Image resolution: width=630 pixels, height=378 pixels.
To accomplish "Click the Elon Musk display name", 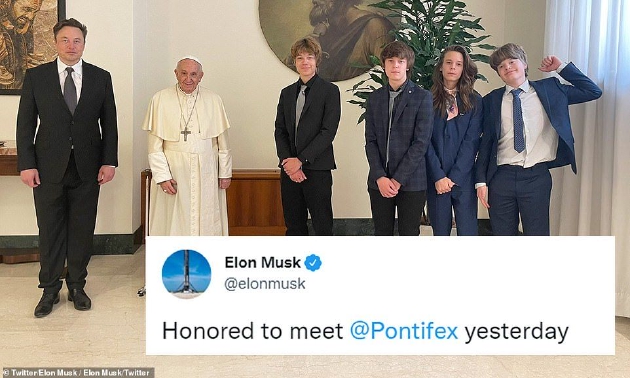I will (x=262, y=263).
